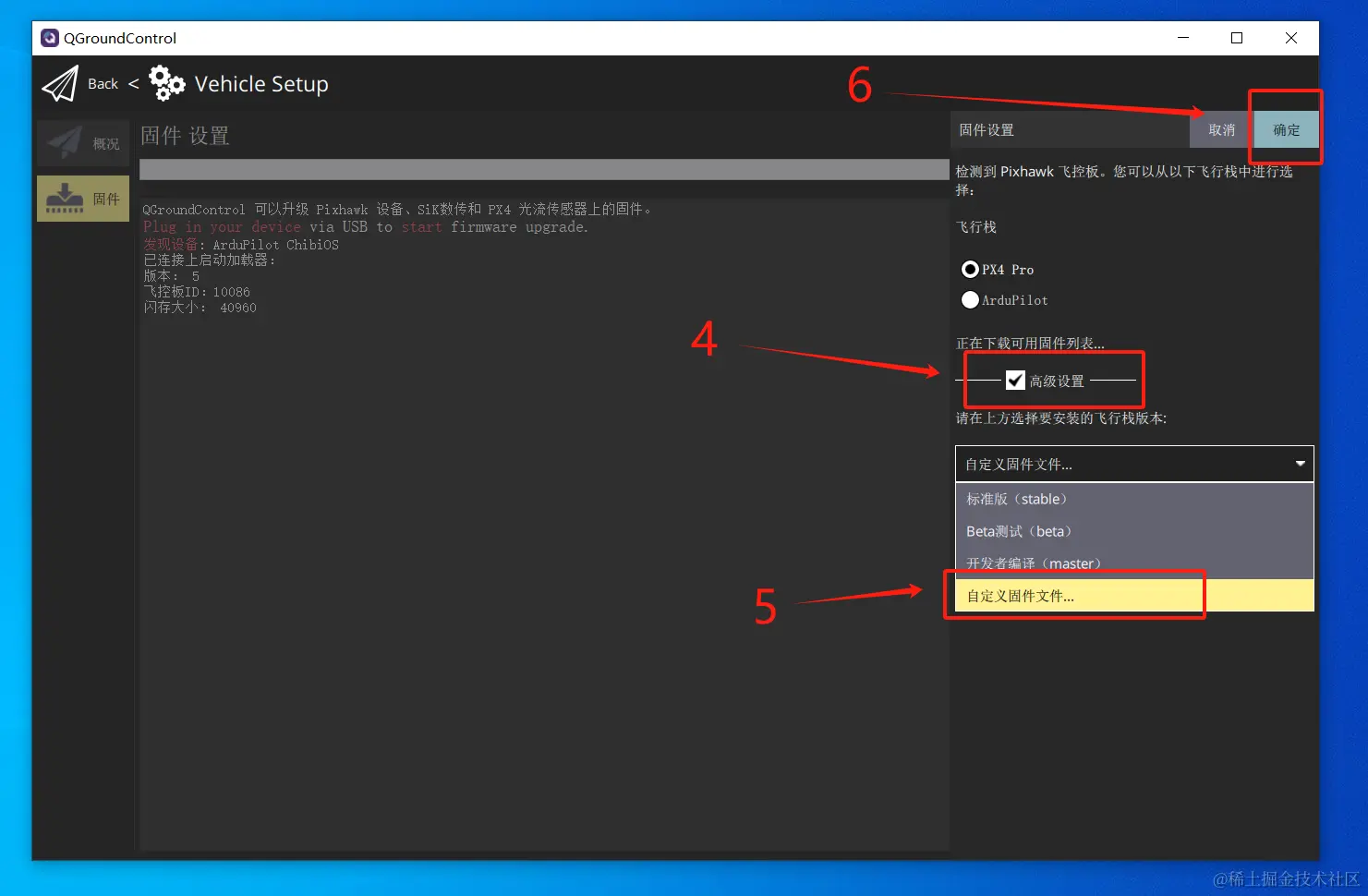
Task: Toggle the 高级设置 checkbox
Action: click(x=1015, y=381)
